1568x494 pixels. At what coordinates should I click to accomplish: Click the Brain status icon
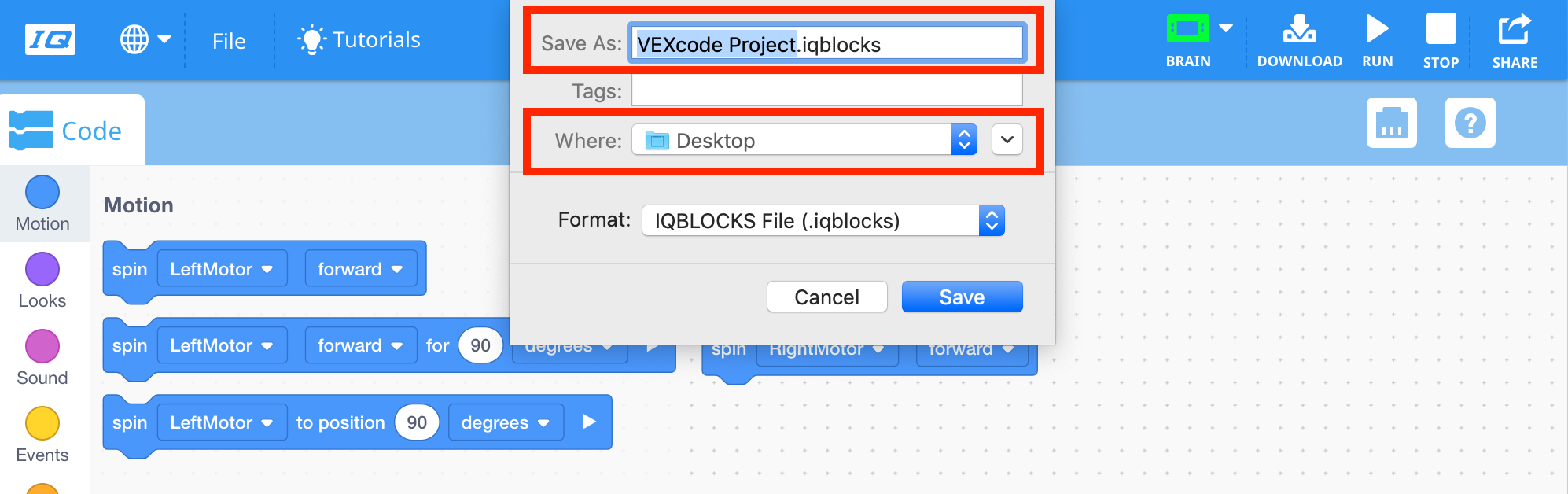(x=1187, y=30)
